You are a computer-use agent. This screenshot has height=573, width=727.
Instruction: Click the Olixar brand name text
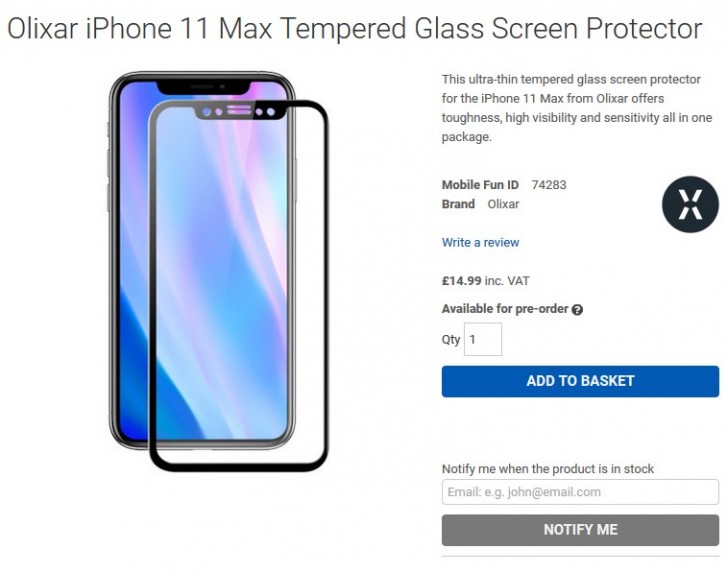pyautogui.click(x=503, y=204)
